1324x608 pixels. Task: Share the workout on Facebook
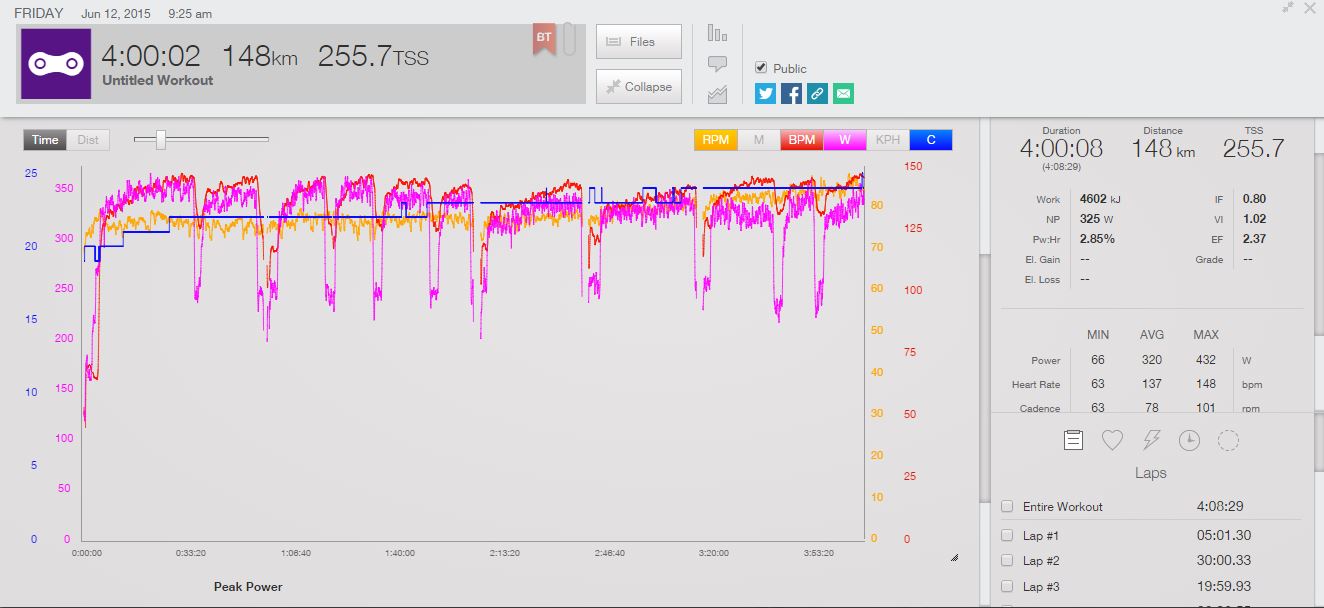pos(791,94)
